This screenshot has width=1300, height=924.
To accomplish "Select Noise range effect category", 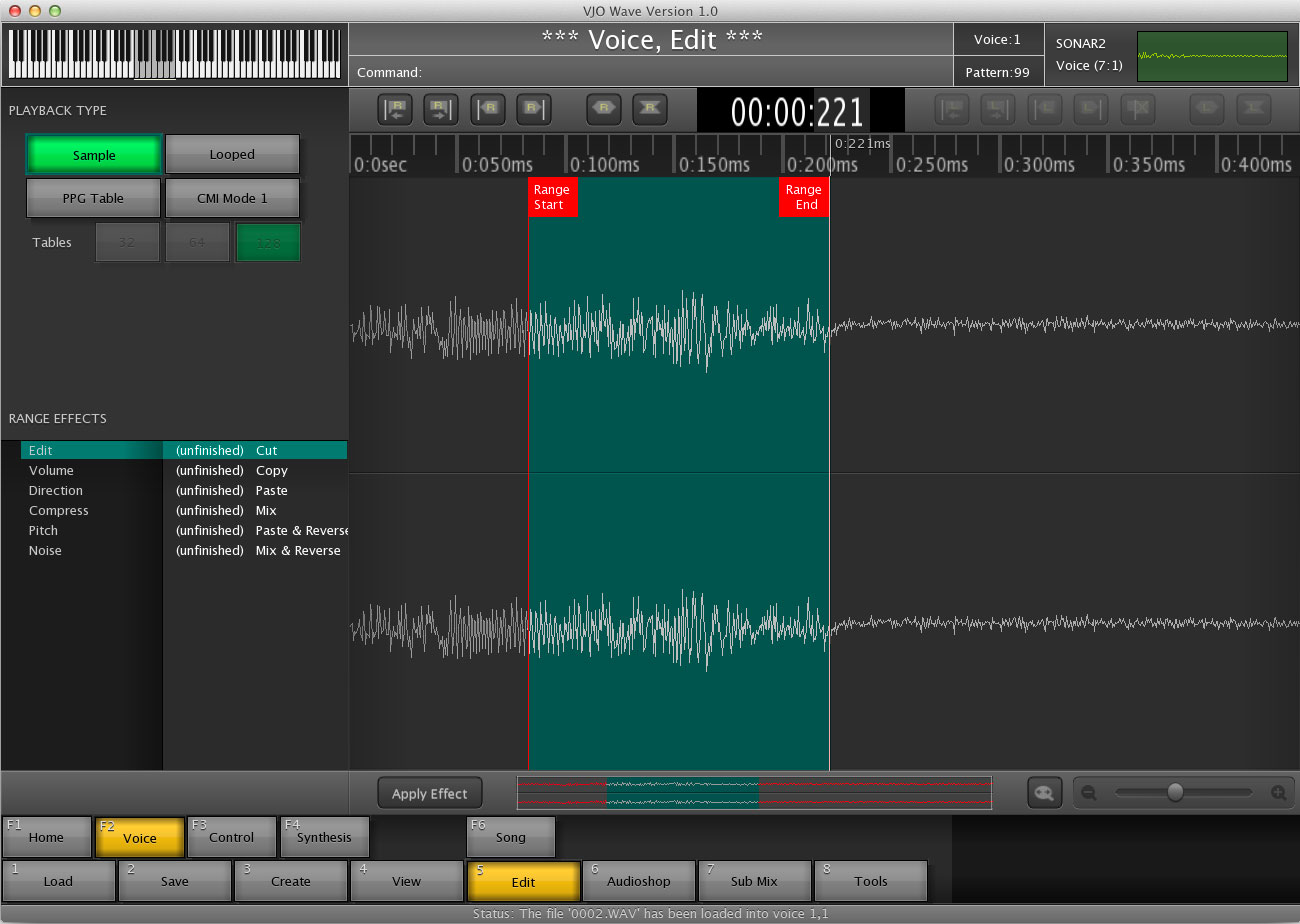I will [x=91, y=550].
